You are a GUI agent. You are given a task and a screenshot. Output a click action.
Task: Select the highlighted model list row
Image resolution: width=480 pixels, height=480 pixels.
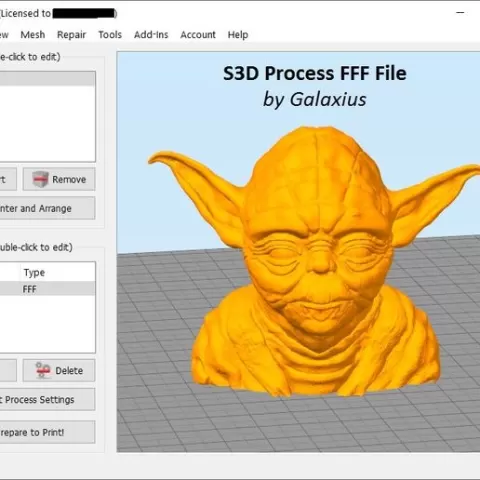tap(48, 79)
